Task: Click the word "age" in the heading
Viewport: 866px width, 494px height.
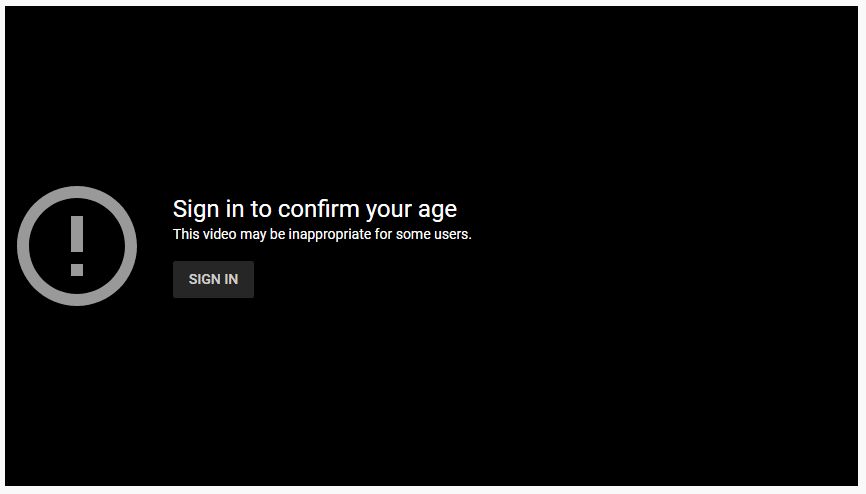Action: pos(436,210)
